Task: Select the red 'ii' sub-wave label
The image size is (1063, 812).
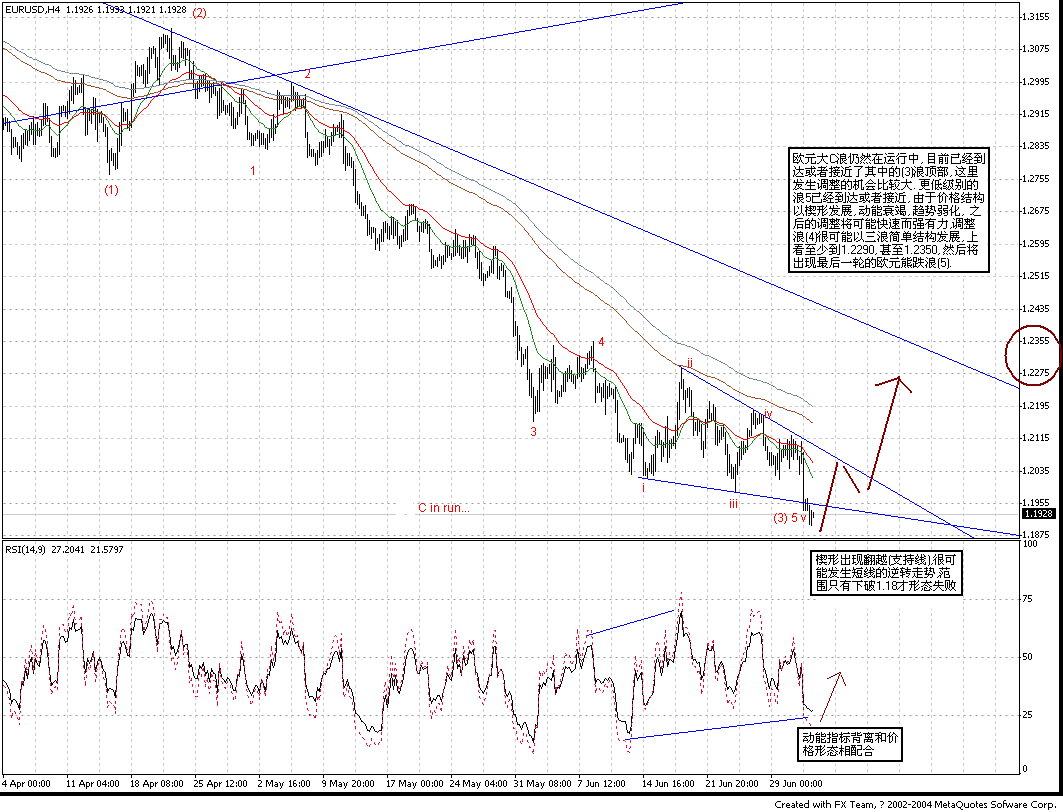Action: tap(689, 363)
